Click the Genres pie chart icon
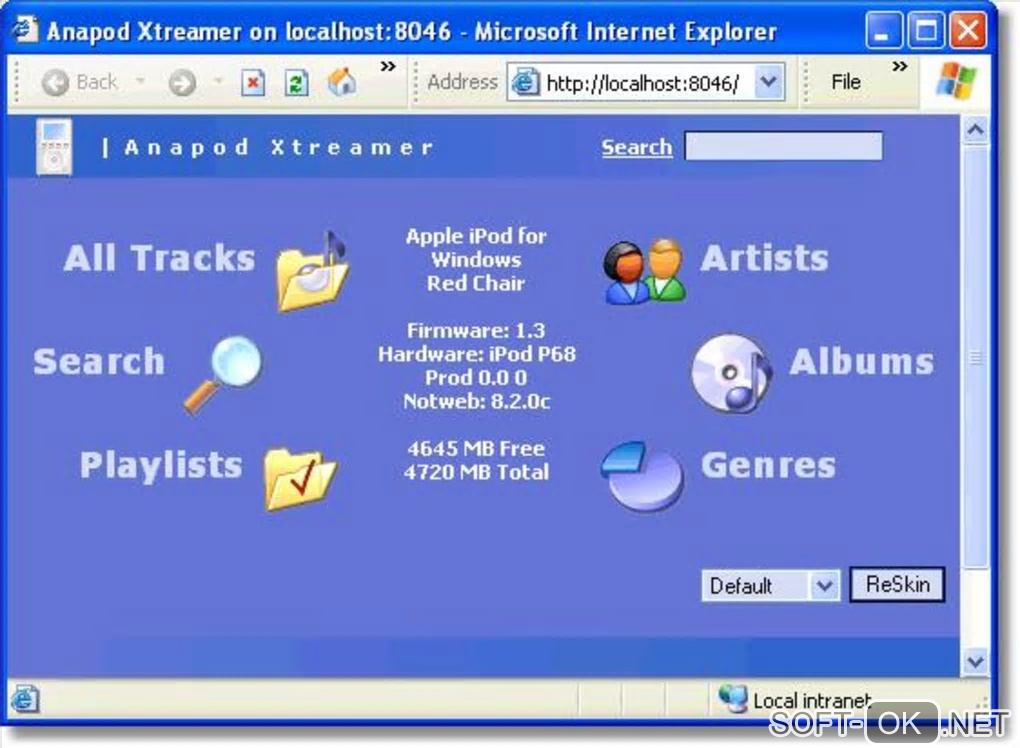Image resolution: width=1020 pixels, height=748 pixels. [x=642, y=476]
